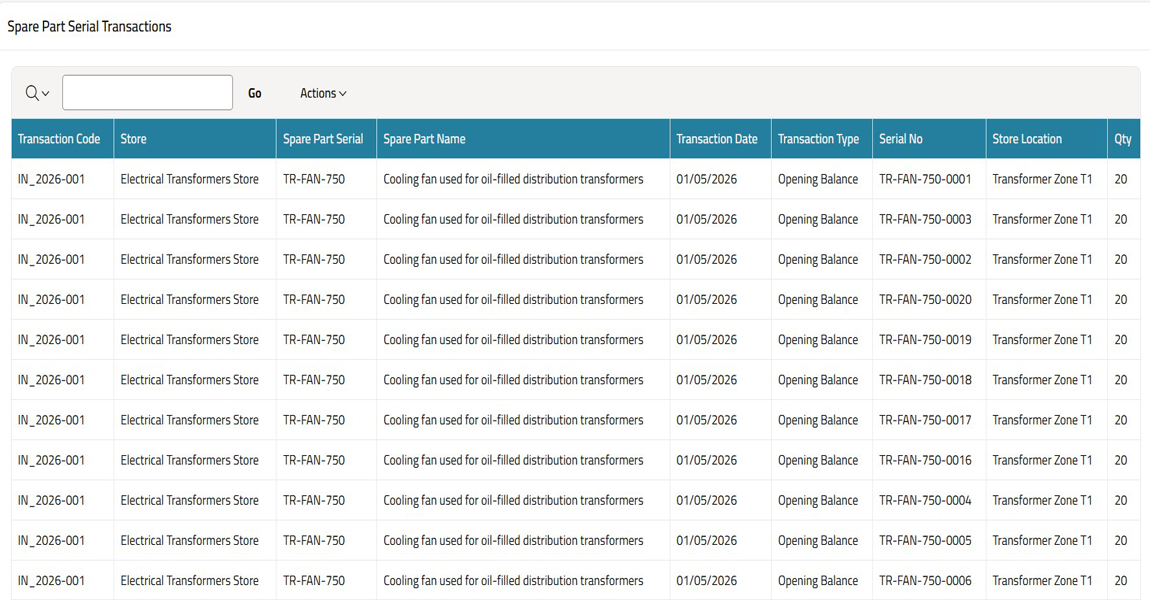Image resolution: width=1150 pixels, height=615 pixels.
Task: Select first row's IN_2026-001 transaction code
Action: [x=51, y=179]
